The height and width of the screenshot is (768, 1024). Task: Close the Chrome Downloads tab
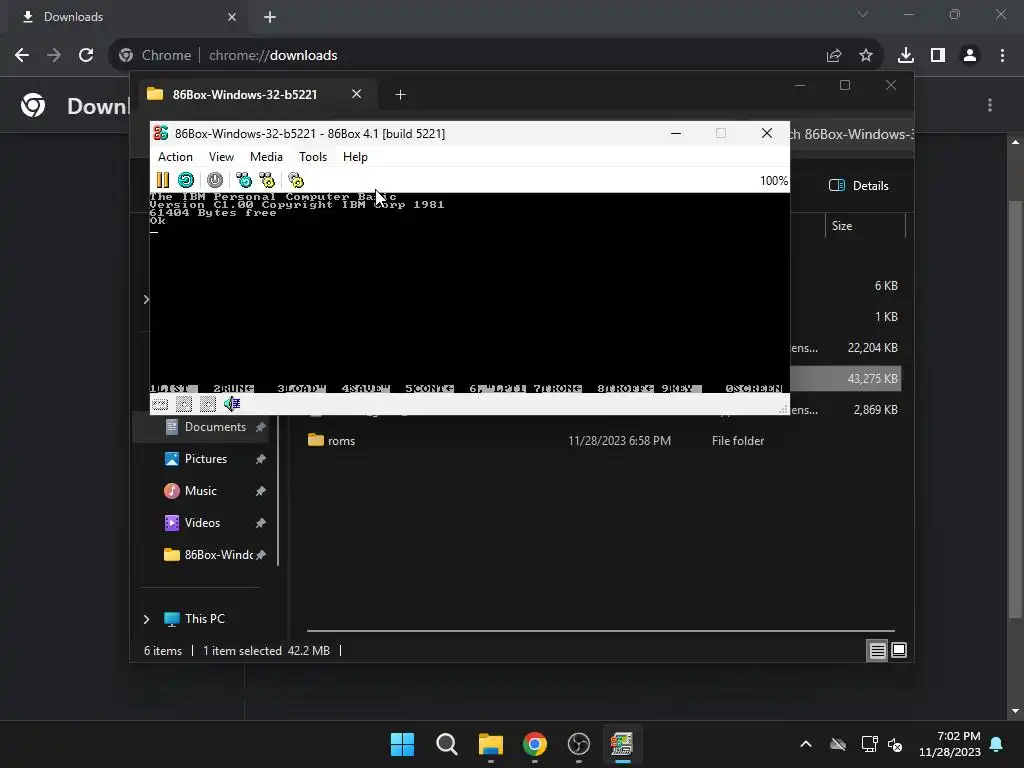[232, 17]
